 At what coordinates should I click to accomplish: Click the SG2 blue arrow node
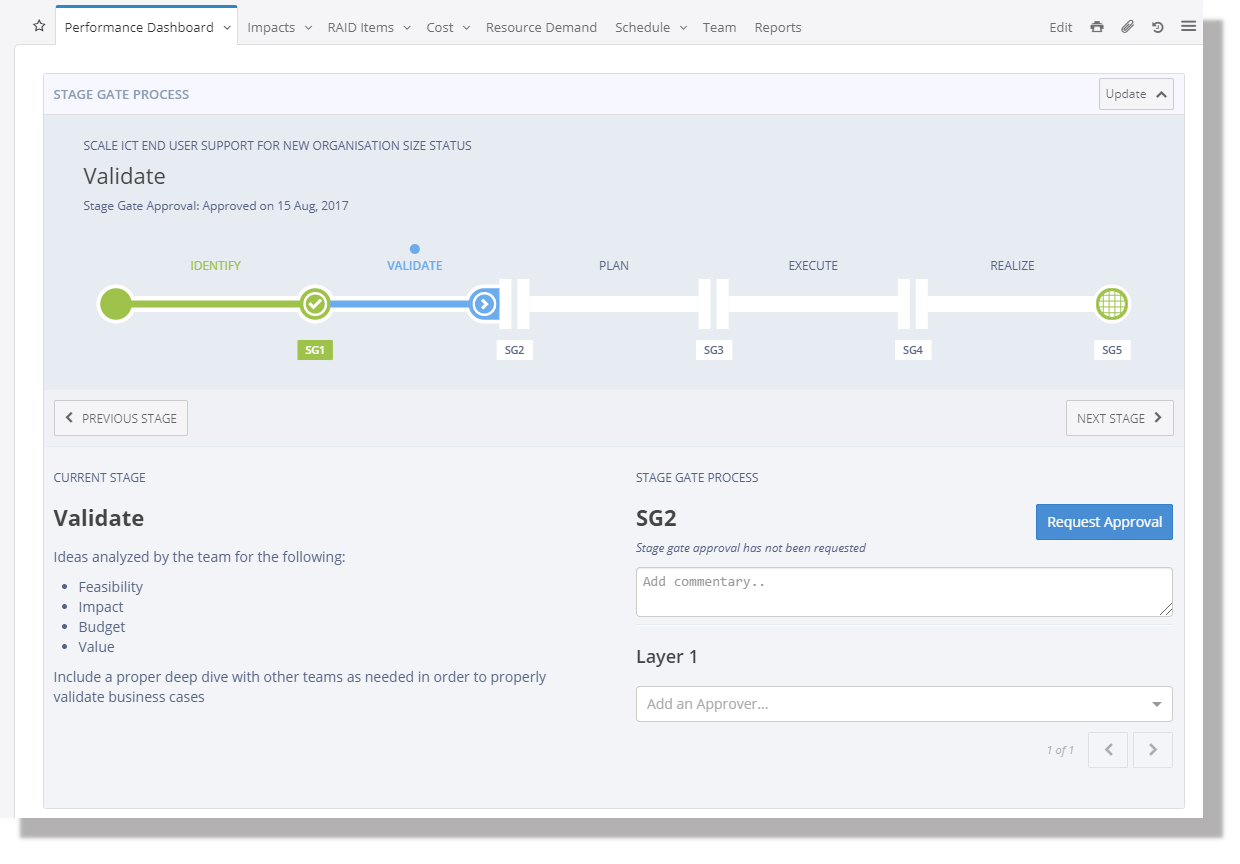coord(484,303)
